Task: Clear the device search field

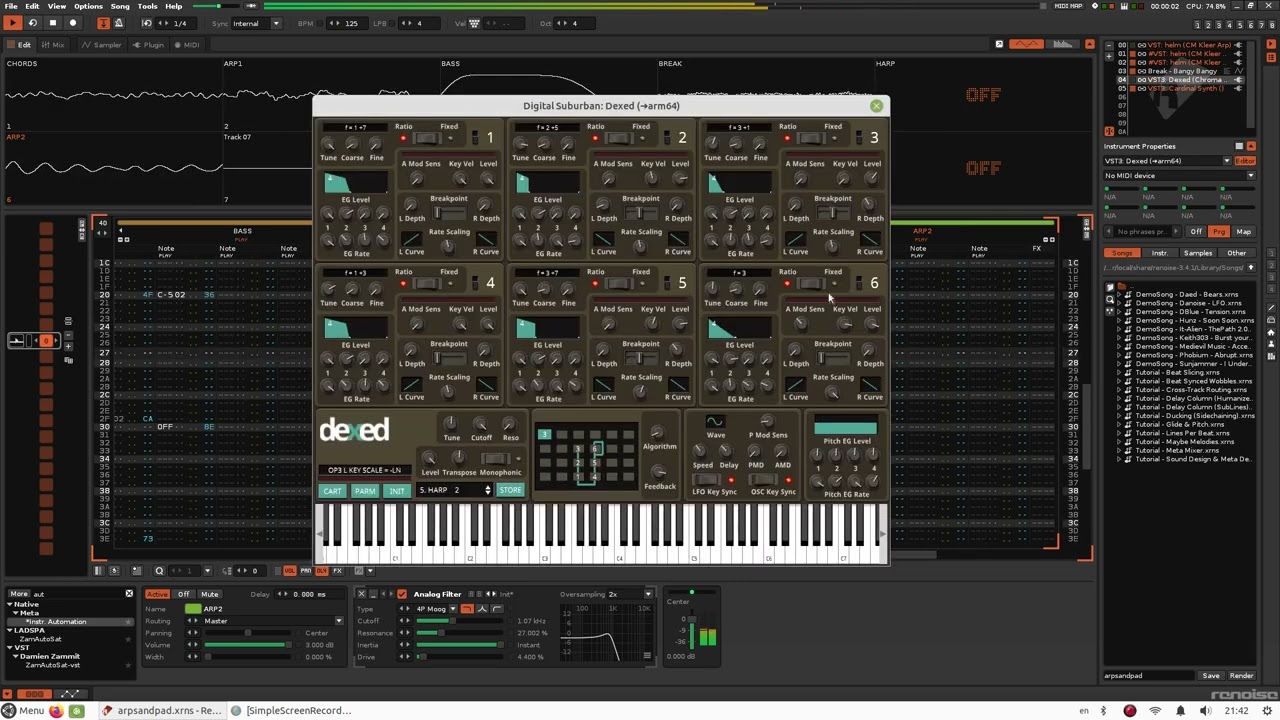Action: pos(129,594)
